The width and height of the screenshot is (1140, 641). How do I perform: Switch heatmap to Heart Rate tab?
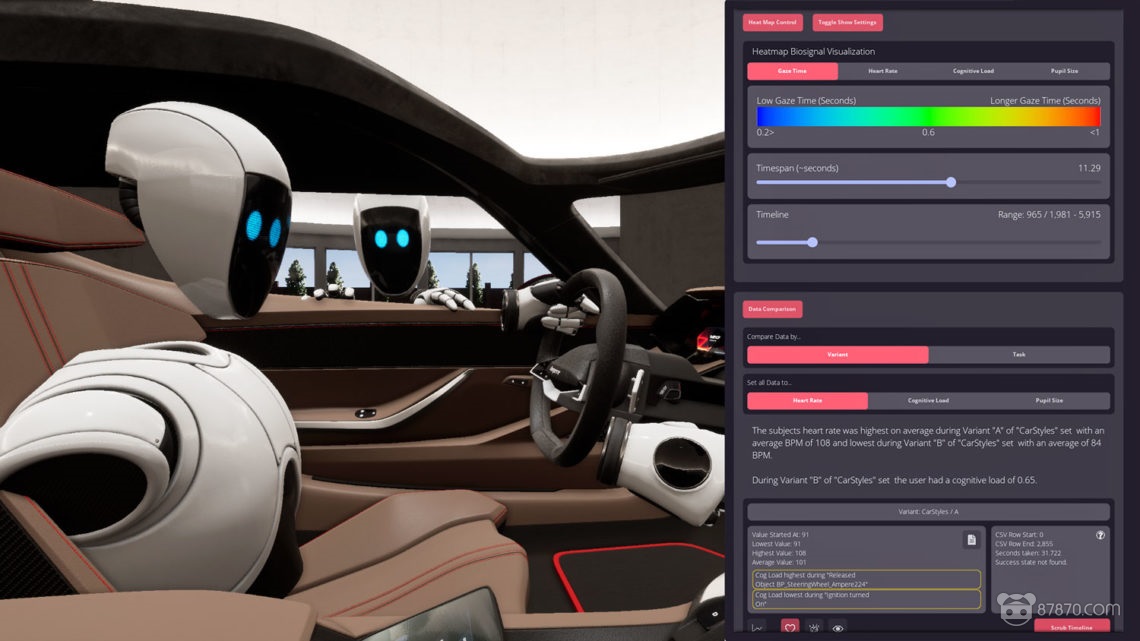(882, 72)
